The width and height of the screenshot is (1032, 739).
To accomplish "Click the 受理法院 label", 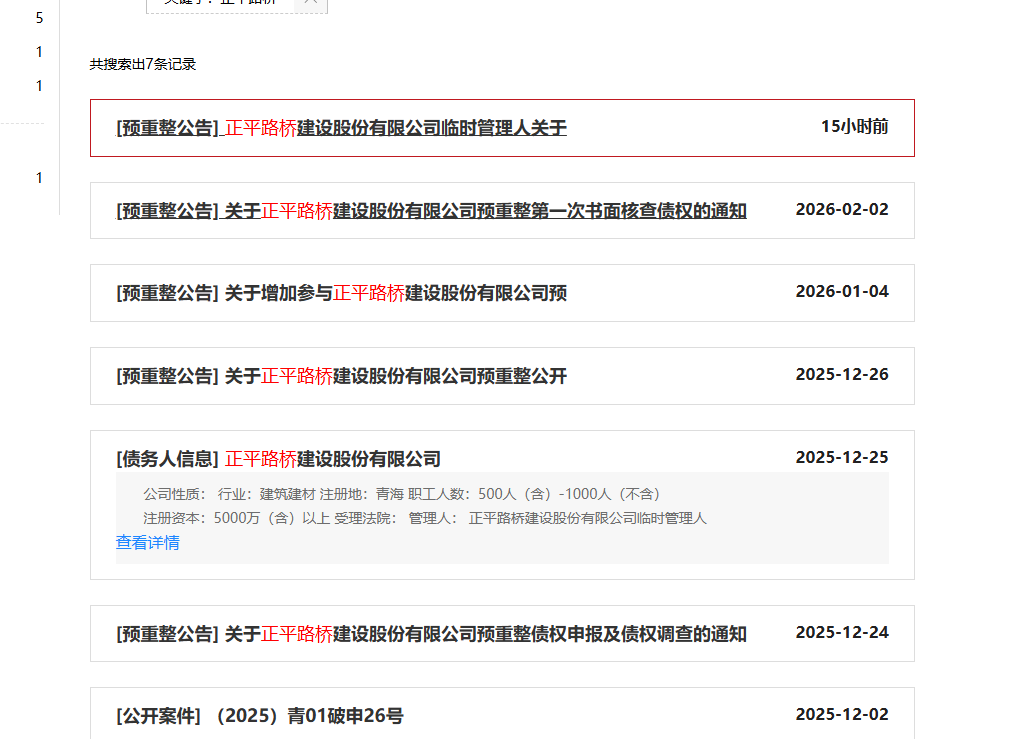I will (x=365, y=519).
